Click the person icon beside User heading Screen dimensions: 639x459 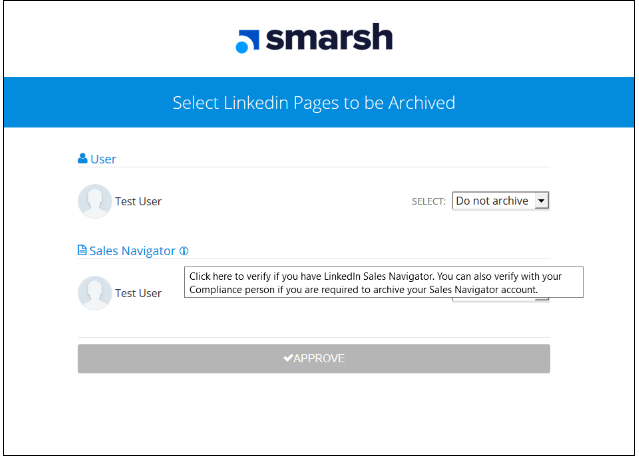83,159
